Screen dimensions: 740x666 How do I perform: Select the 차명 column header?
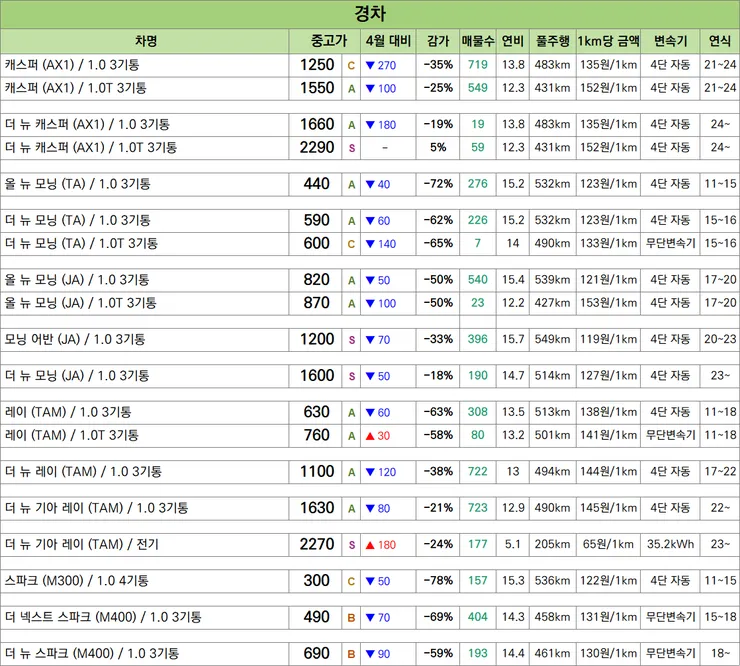(x=145, y=41)
